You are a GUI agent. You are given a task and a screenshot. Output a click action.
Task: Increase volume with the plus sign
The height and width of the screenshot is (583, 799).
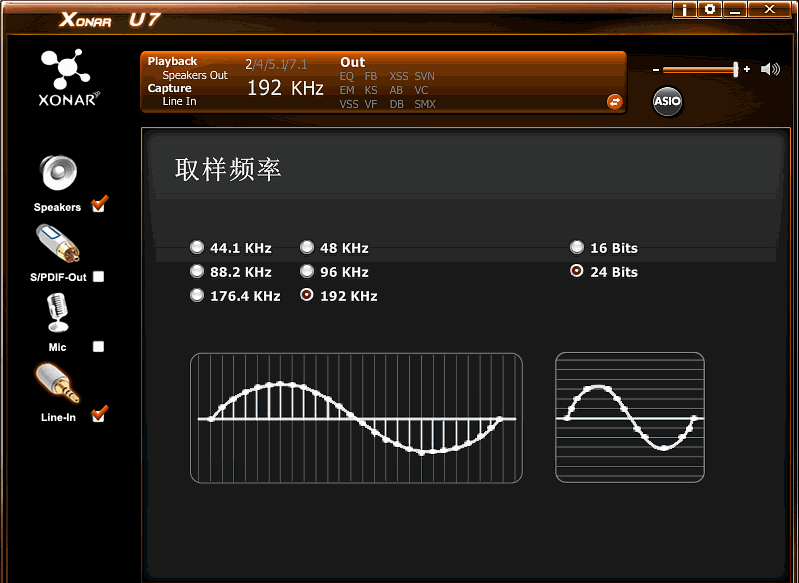click(747, 69)
